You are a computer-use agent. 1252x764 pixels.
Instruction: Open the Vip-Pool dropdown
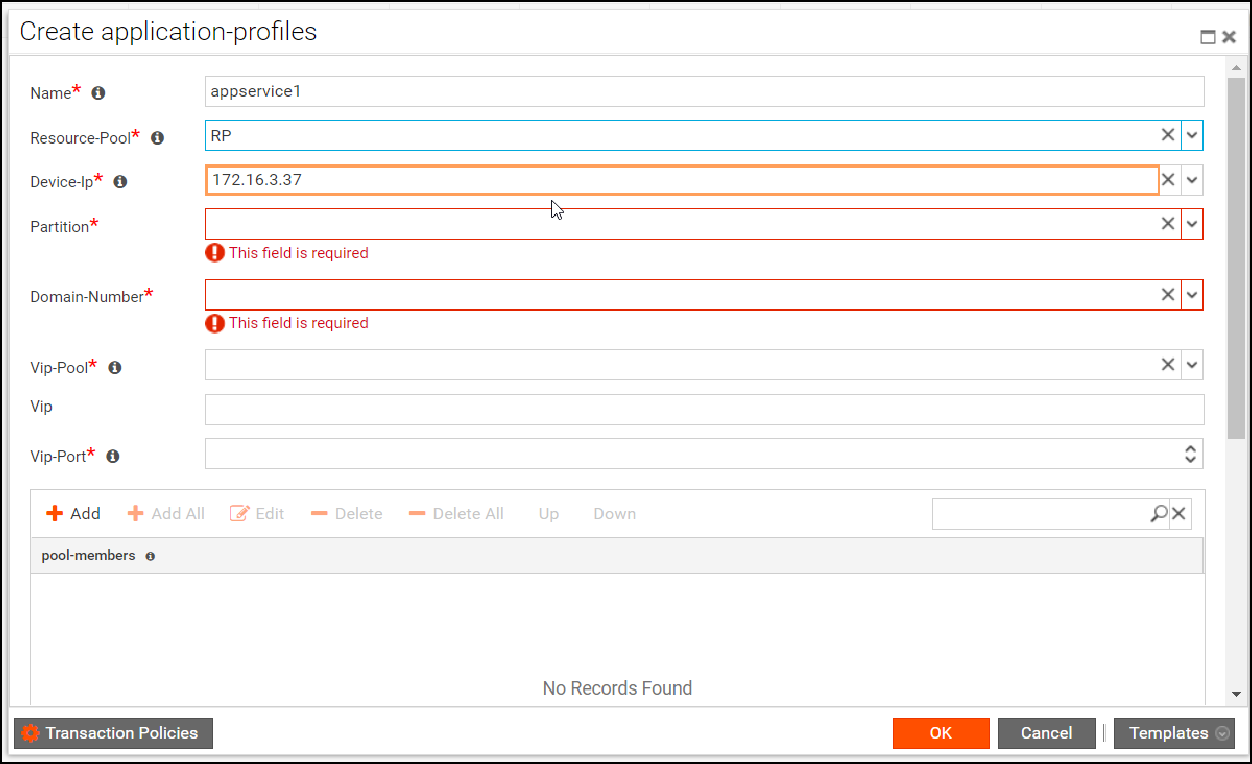1191,364
